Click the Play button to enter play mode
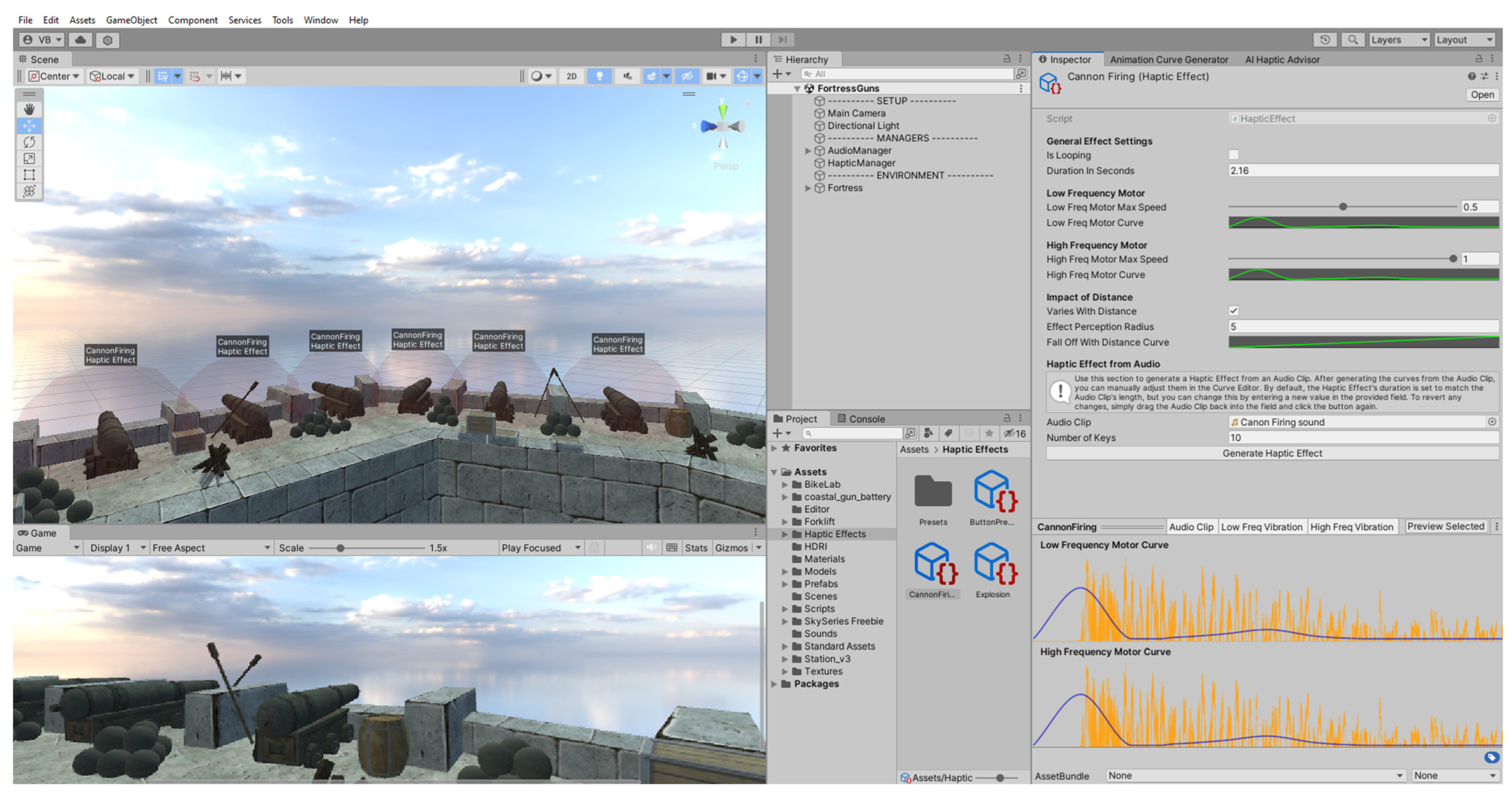The height and width of the screenshot is (796, 1512). (x=733, y=40)
